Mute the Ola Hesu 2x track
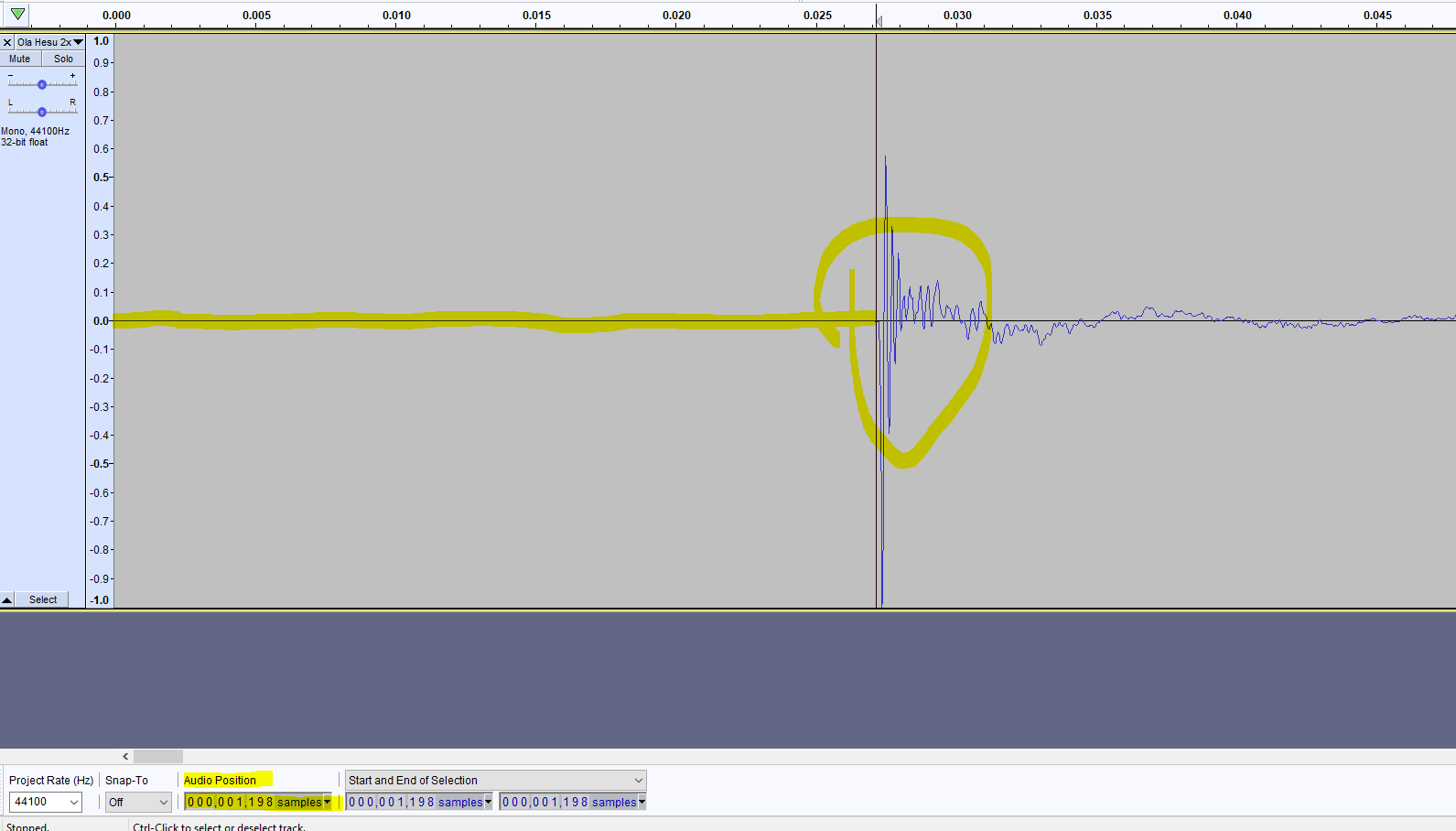1456x831 pixels. (20, 59)
